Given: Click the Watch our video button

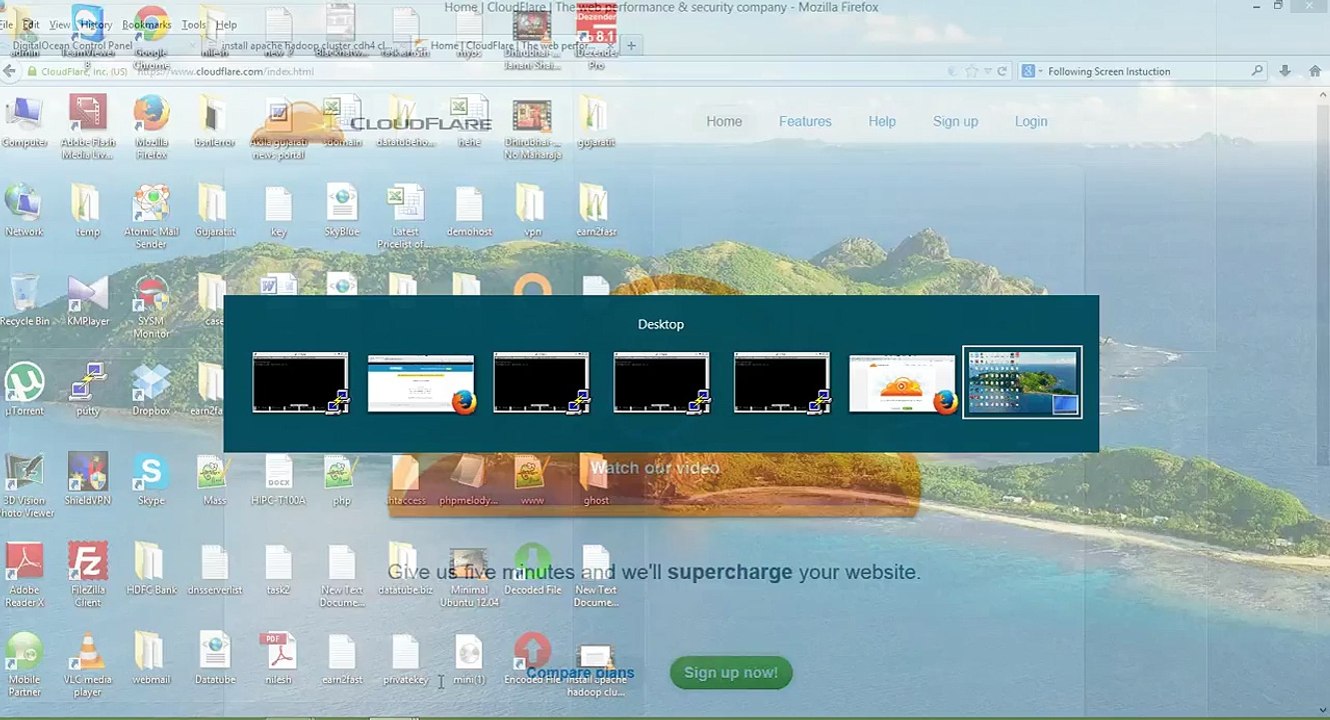Looking at the screenshot, I should (654, 468).
